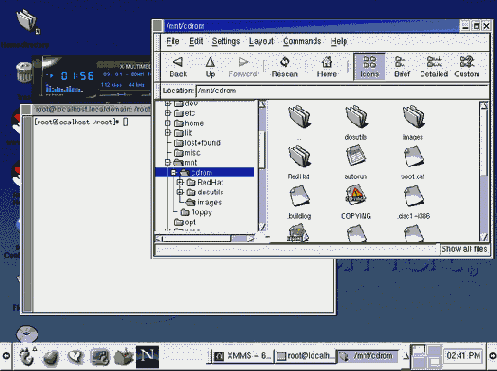Screen dimensions: 497x371
Task: Click the Location path input field
Action: tap(342, 91)
